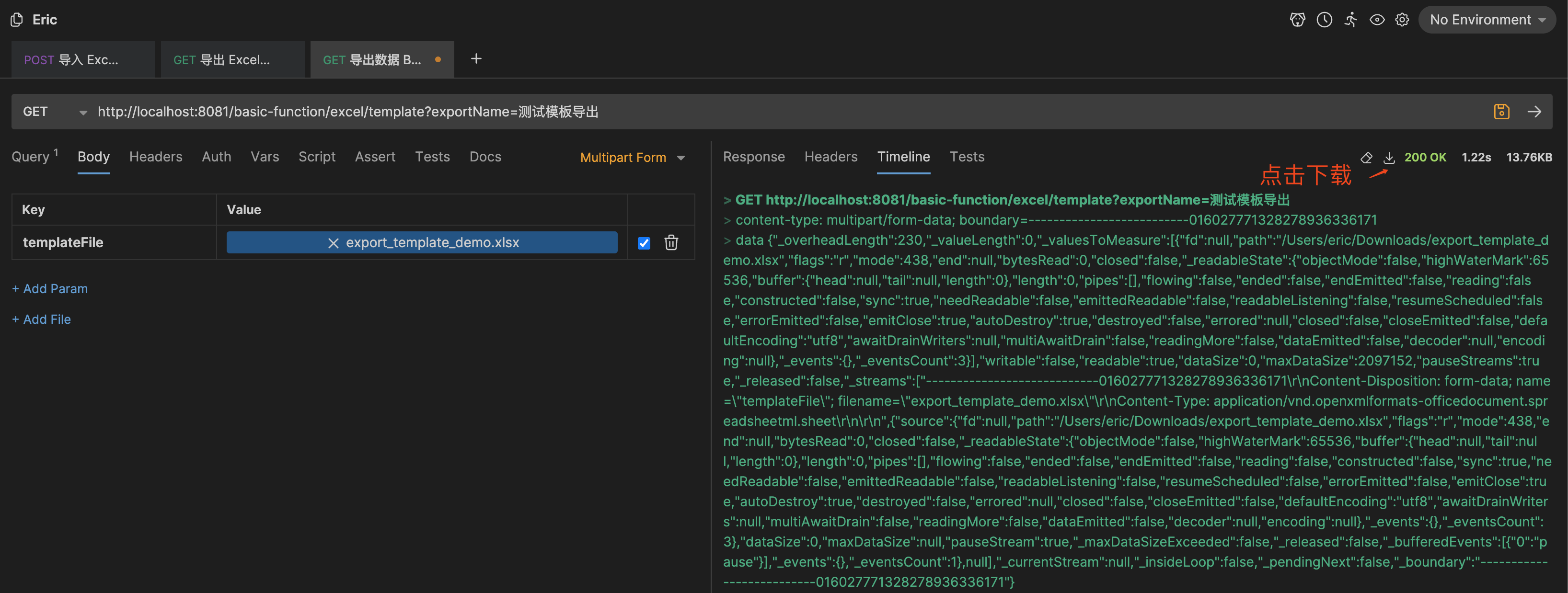This screenshot has width=1568, height=593.
Task: Open the Timeline tab
Action: (903, 156)
